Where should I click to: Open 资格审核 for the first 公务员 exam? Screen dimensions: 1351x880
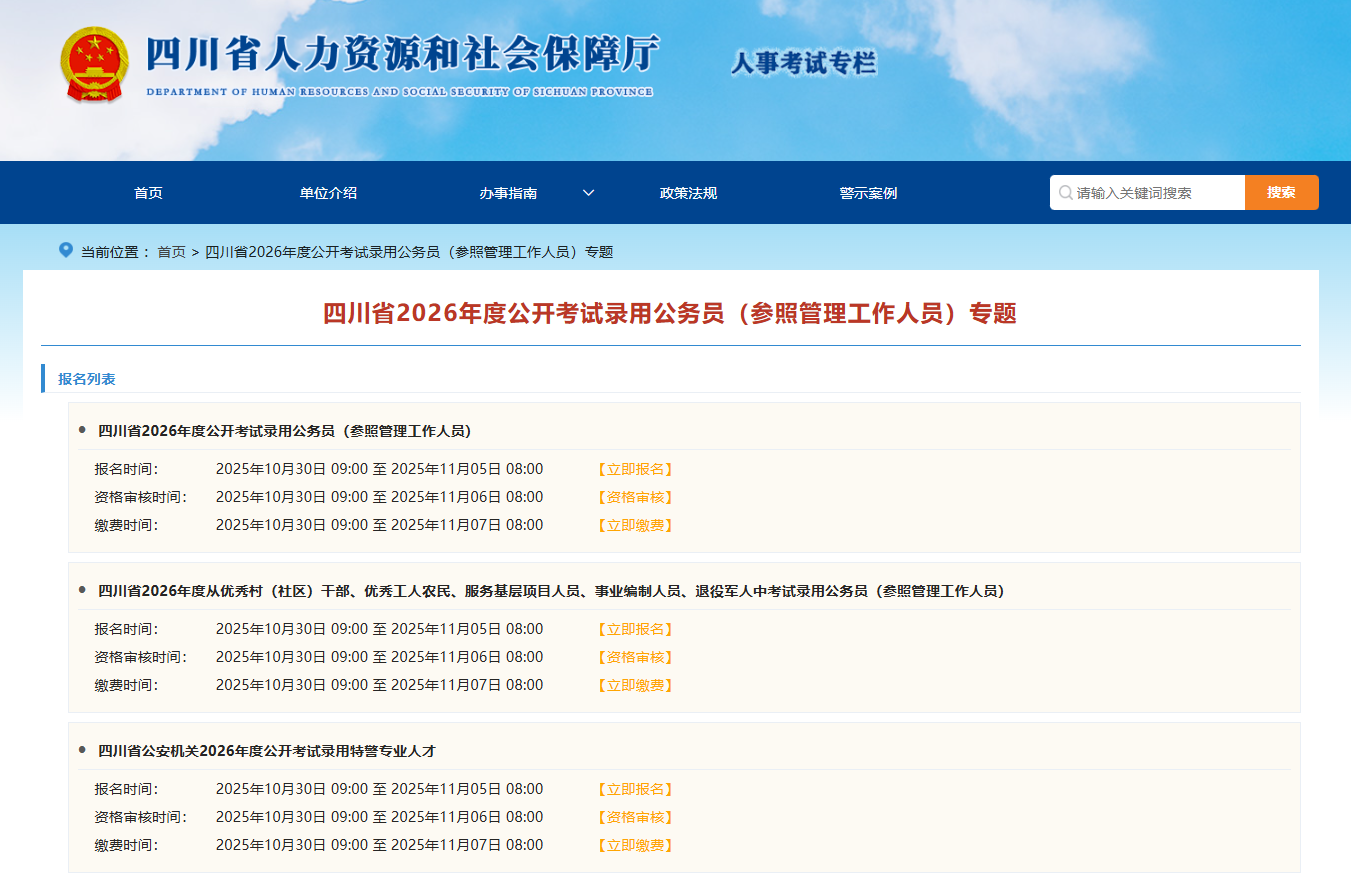point(635,497)
